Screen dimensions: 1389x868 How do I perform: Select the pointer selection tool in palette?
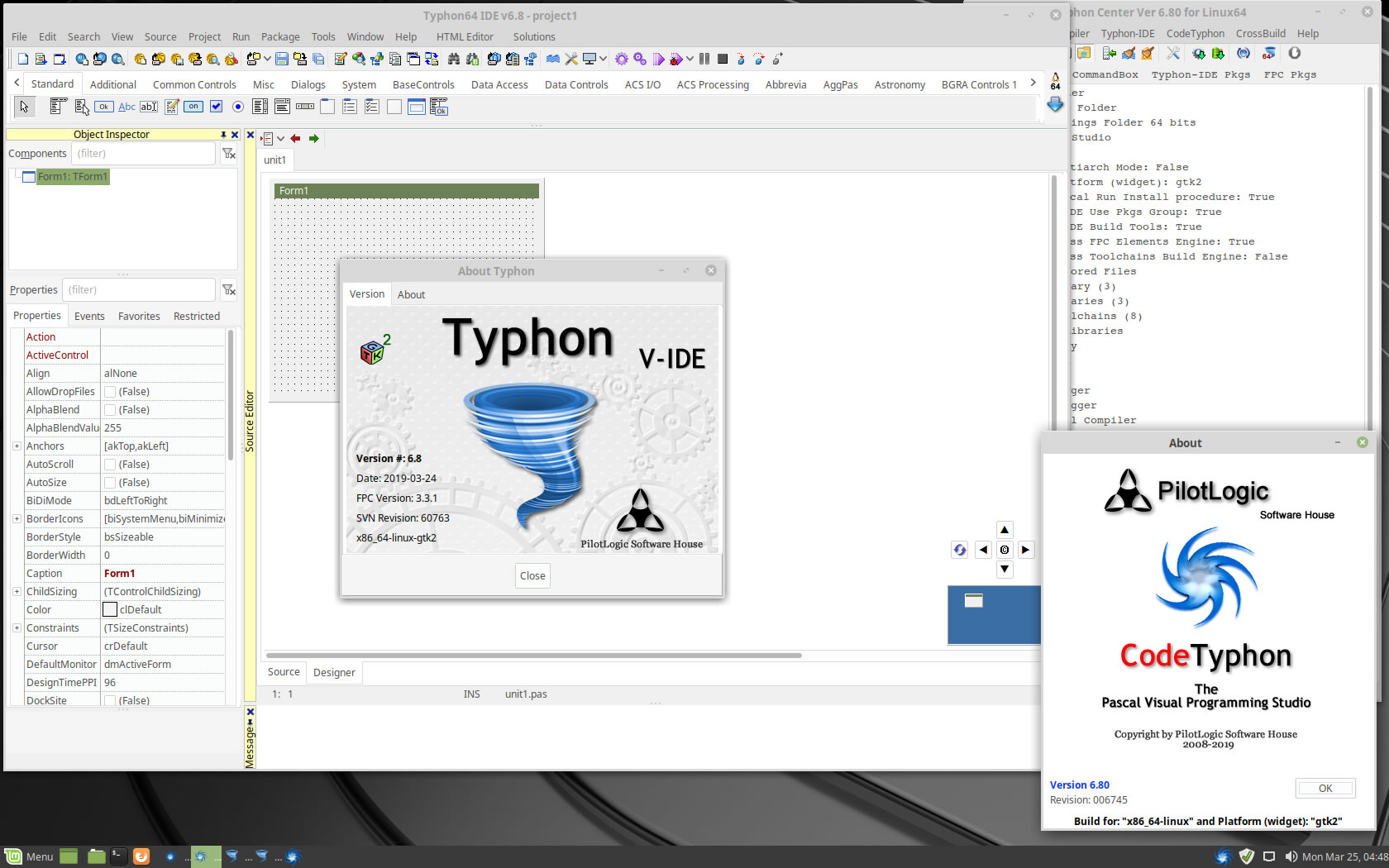pyautogui.click(x=24, y=107)
